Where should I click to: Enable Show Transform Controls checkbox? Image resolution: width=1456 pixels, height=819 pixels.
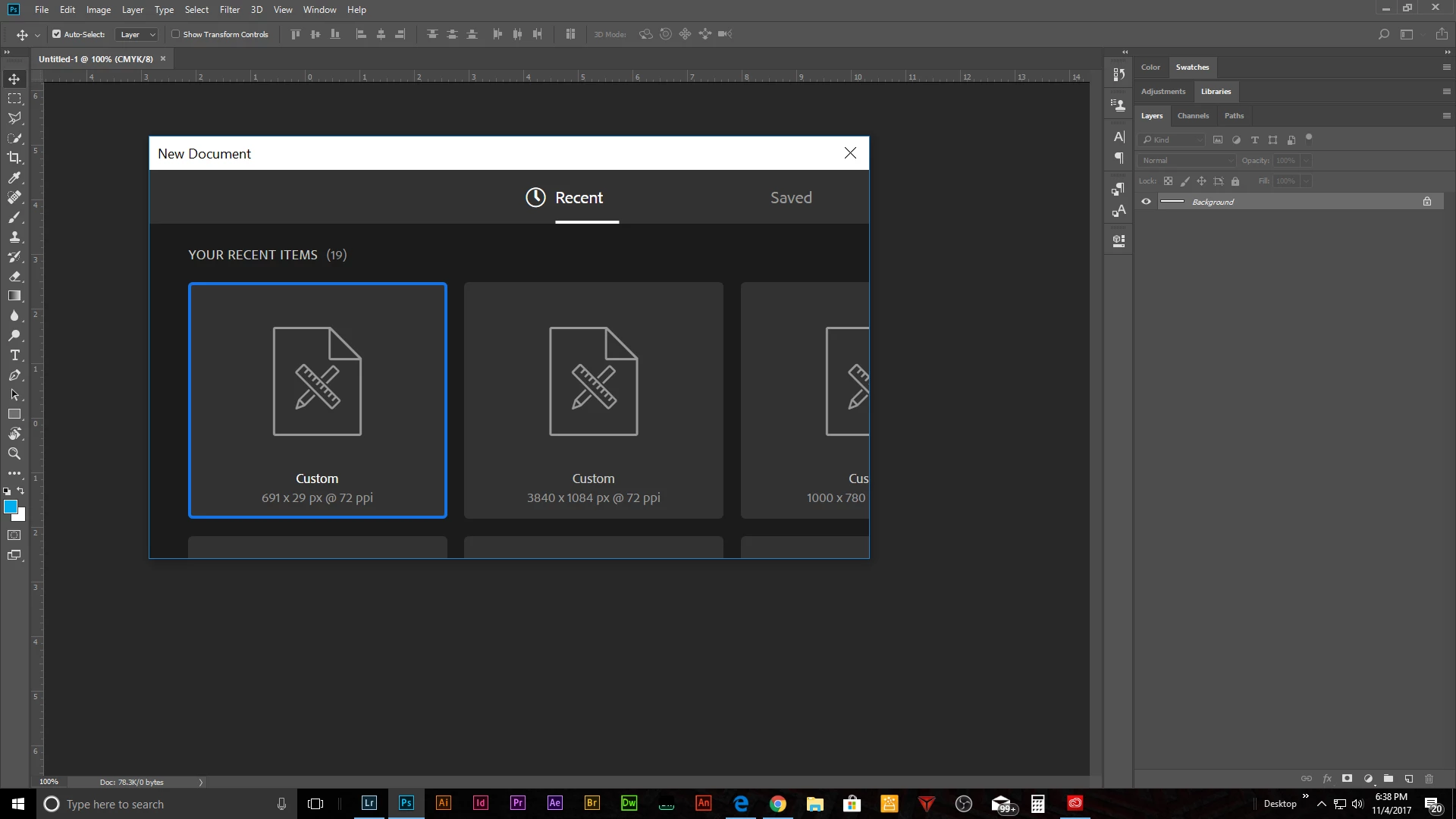click(176, 34)
